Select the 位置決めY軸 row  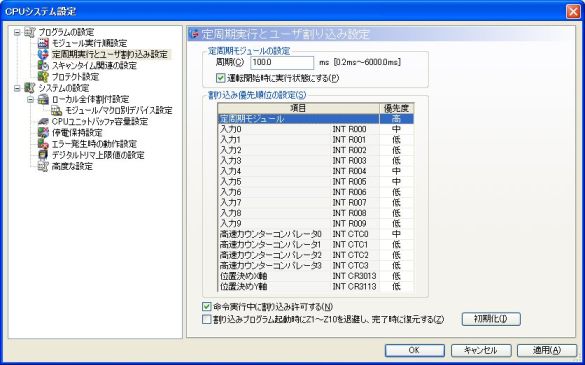tap(316, 286)
